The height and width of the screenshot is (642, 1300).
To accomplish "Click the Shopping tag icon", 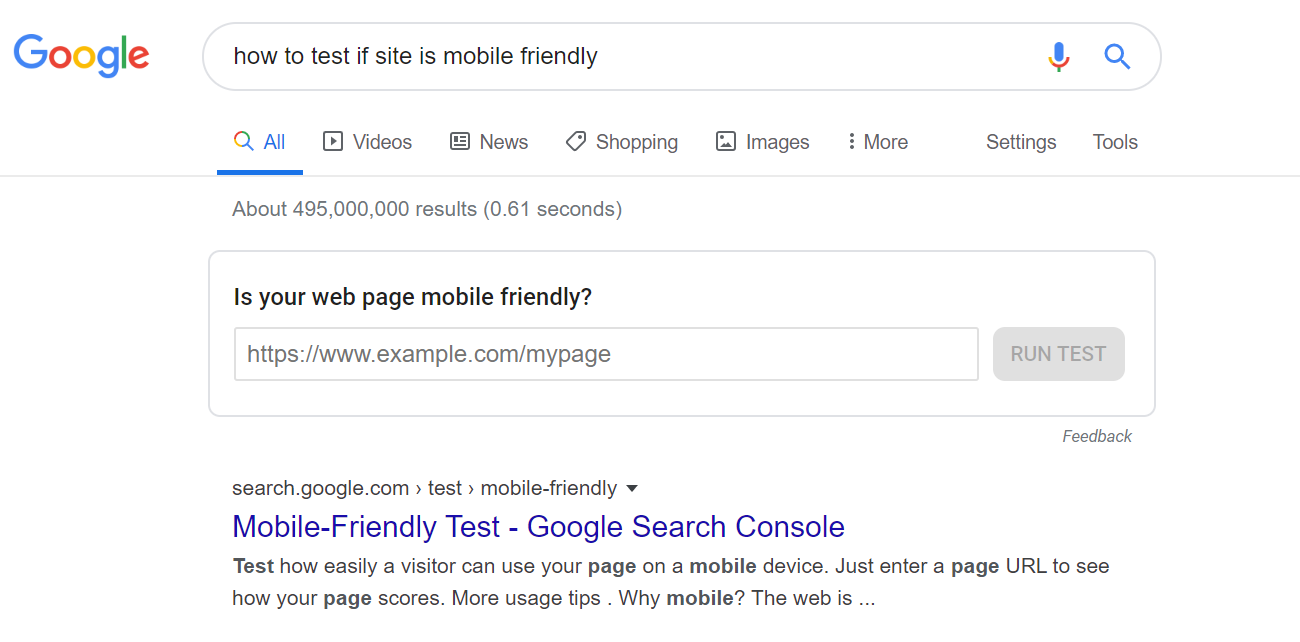I will 575,142.
